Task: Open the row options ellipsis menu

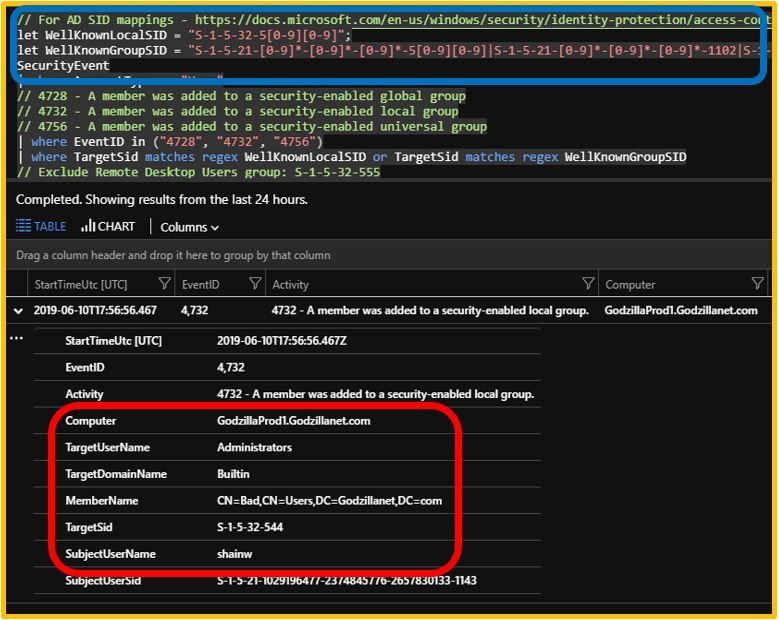Action: click(16, 338)
